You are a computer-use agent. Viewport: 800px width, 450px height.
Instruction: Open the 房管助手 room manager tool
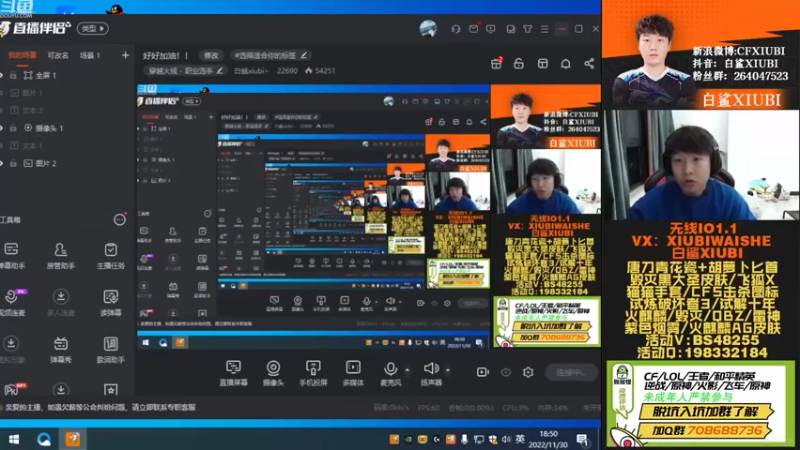click(x=61, y=256)
